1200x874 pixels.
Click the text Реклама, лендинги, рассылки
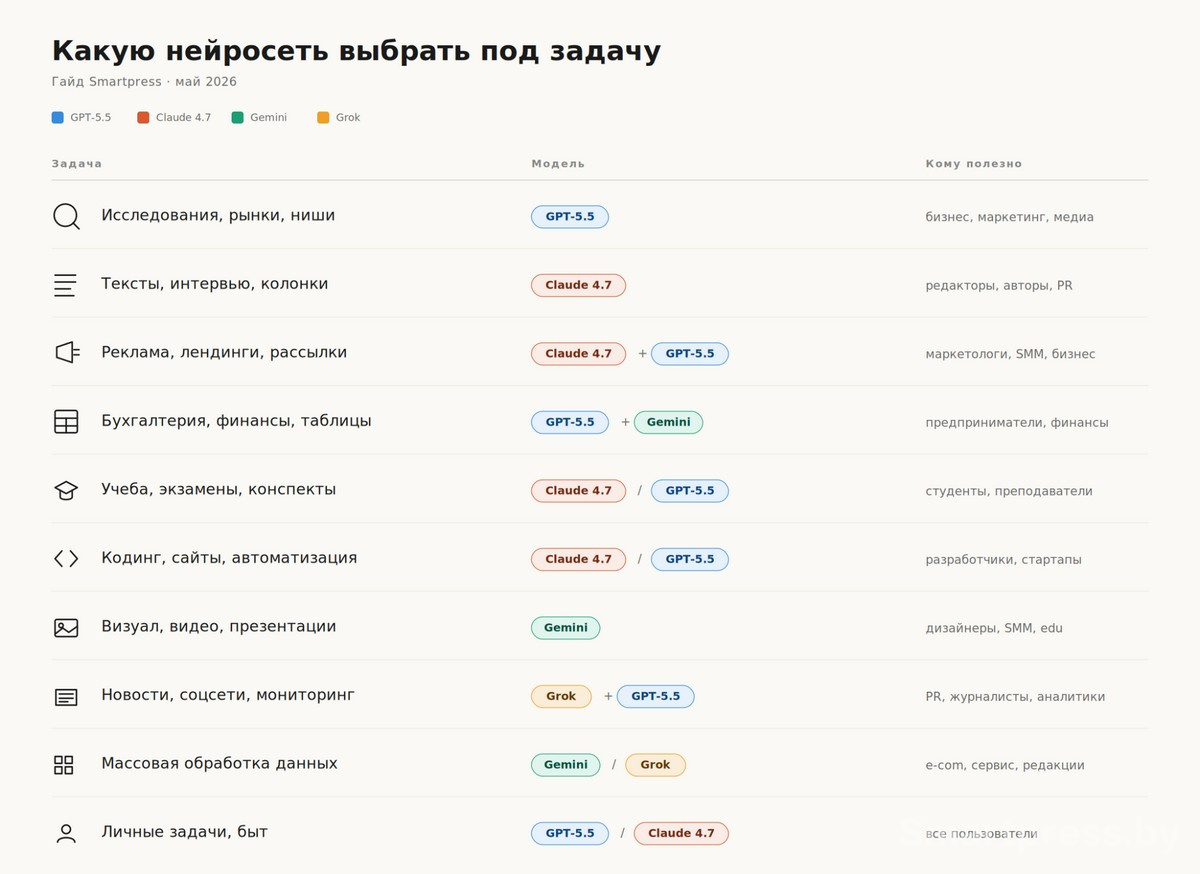(224, 353)
